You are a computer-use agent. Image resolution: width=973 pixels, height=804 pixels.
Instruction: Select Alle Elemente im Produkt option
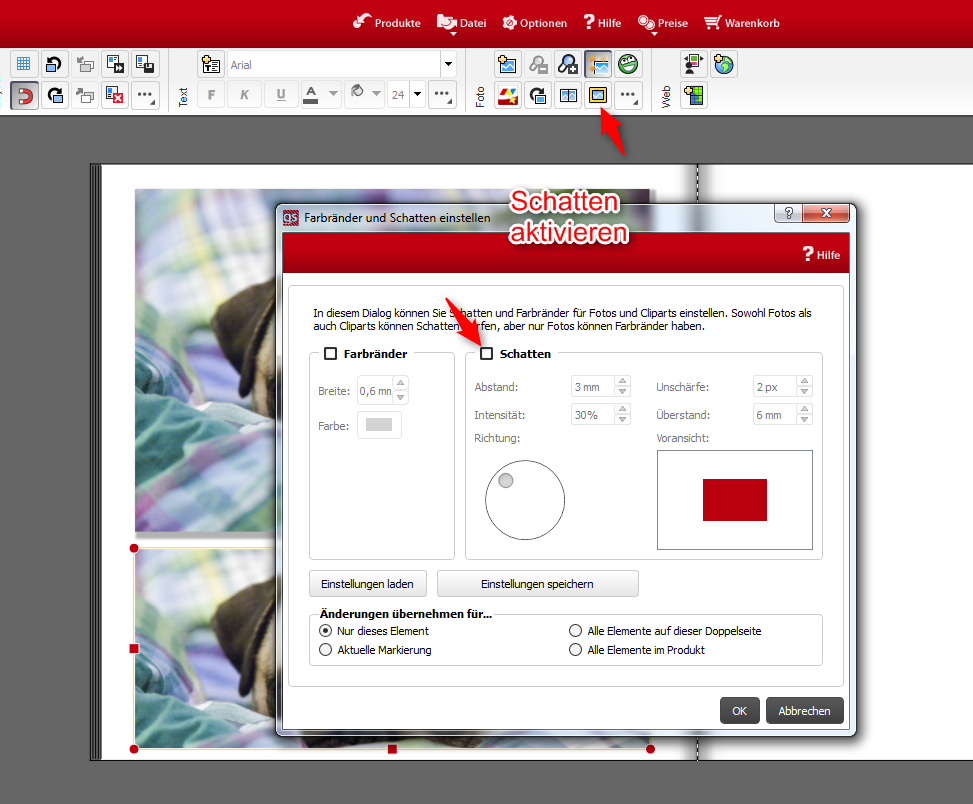pos(576,650)
